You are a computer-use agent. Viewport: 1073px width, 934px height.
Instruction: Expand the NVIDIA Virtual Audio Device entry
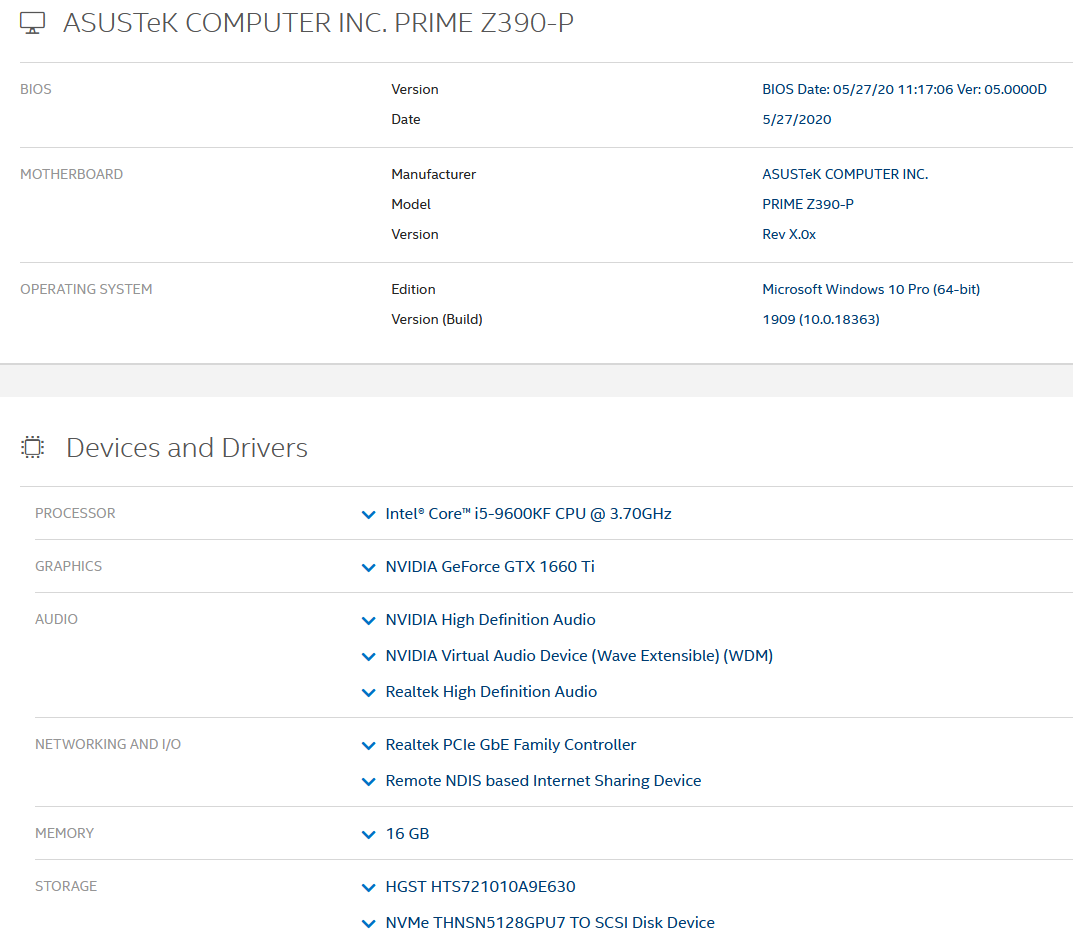point(368,656)
